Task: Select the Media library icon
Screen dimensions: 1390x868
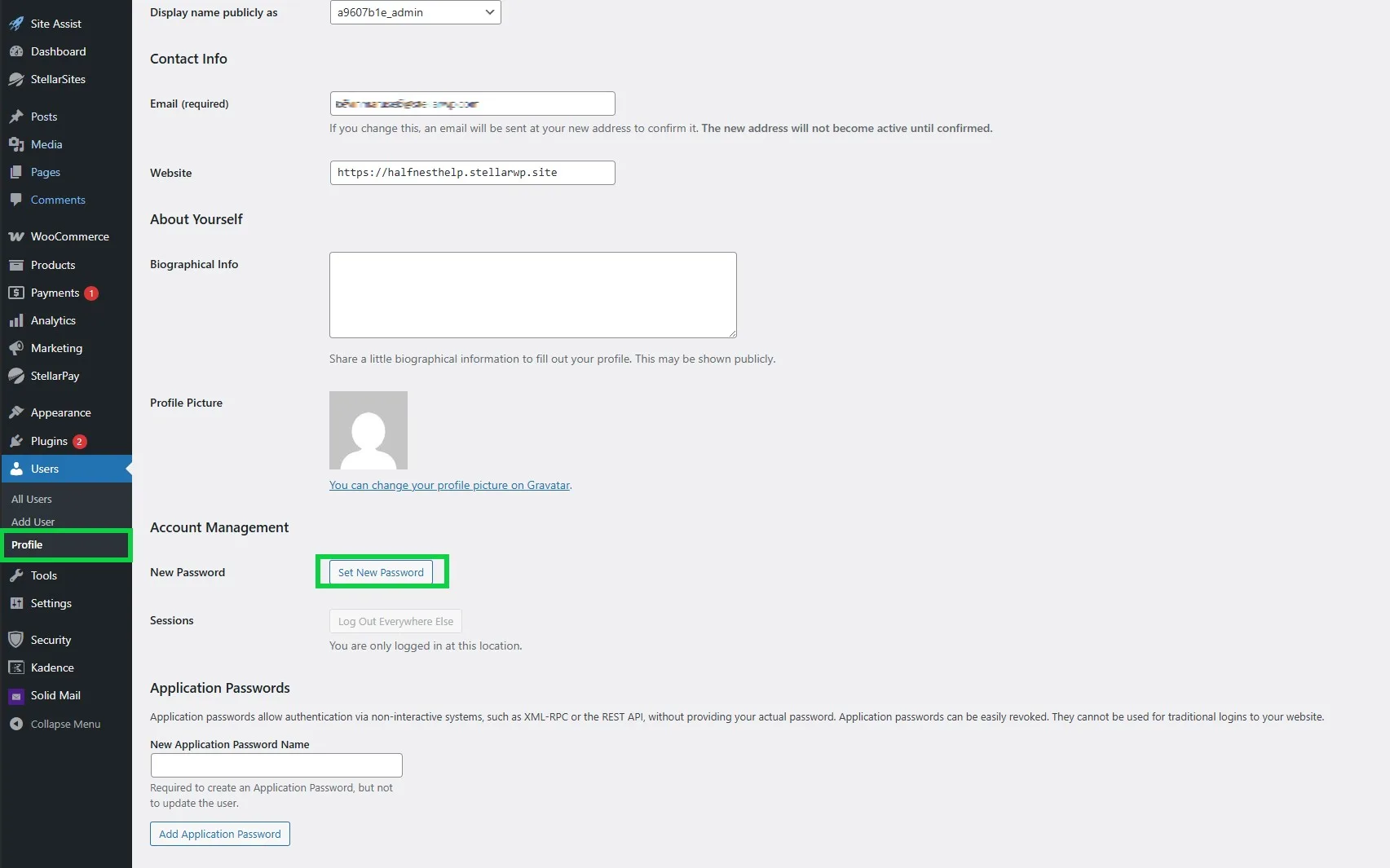Action: (17, 144)
